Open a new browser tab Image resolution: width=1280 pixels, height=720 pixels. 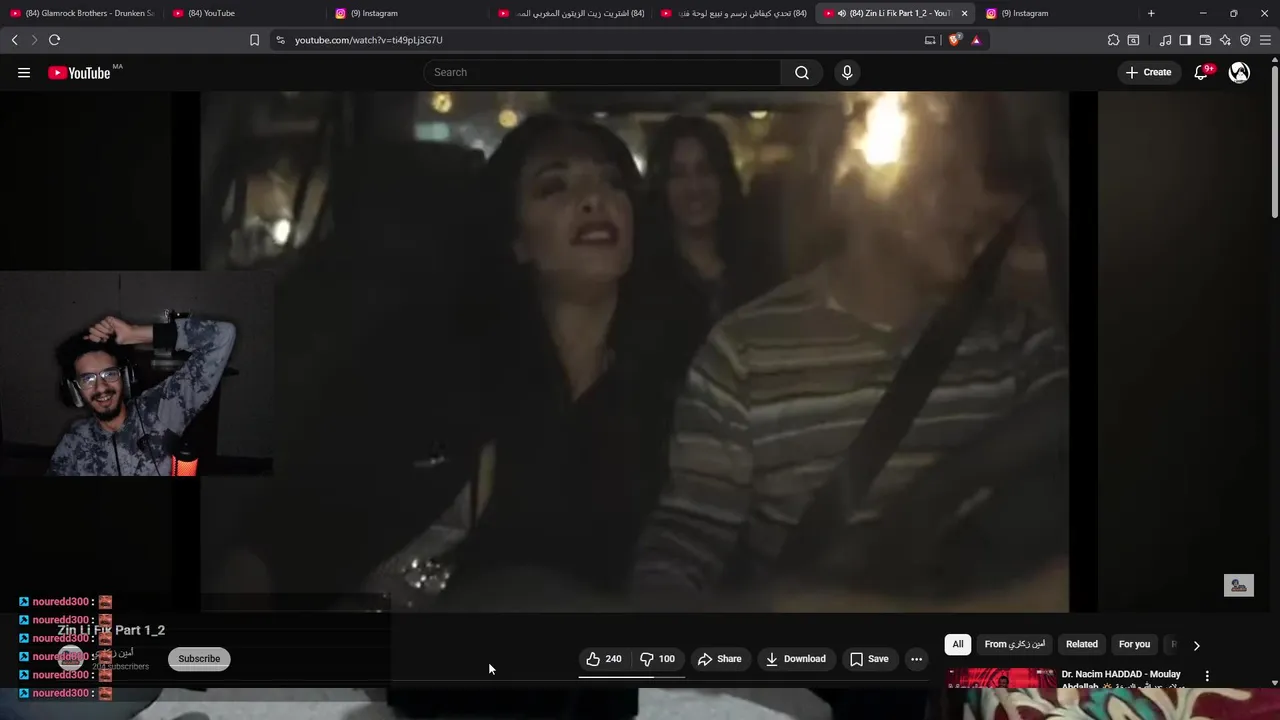click(1151, 13)
